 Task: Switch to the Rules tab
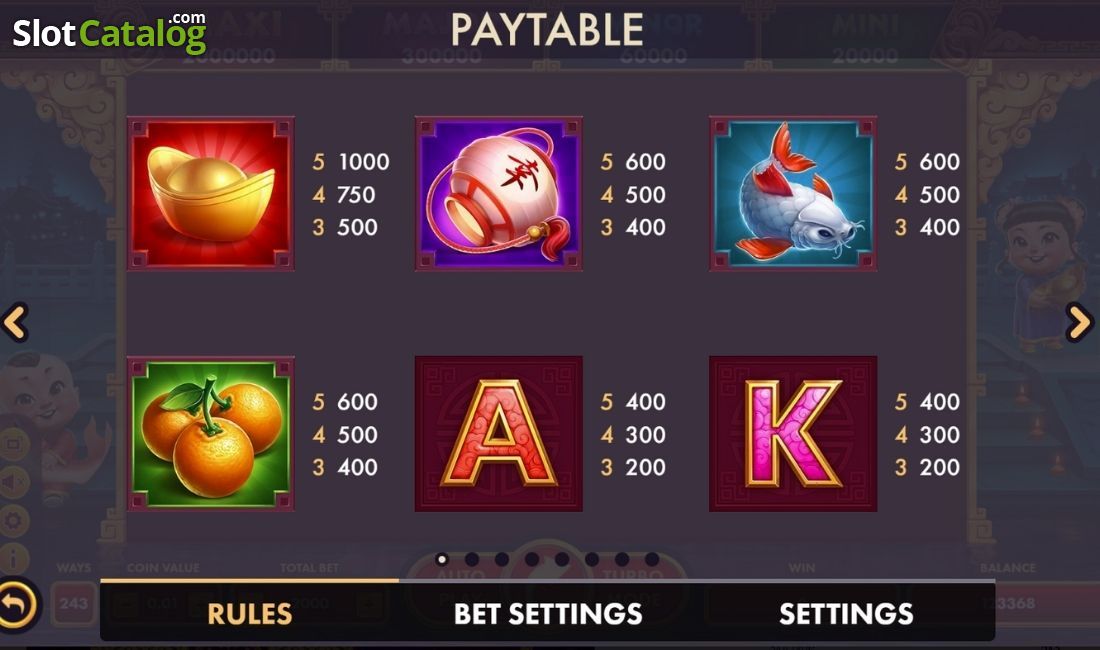(x=250, y=614)
